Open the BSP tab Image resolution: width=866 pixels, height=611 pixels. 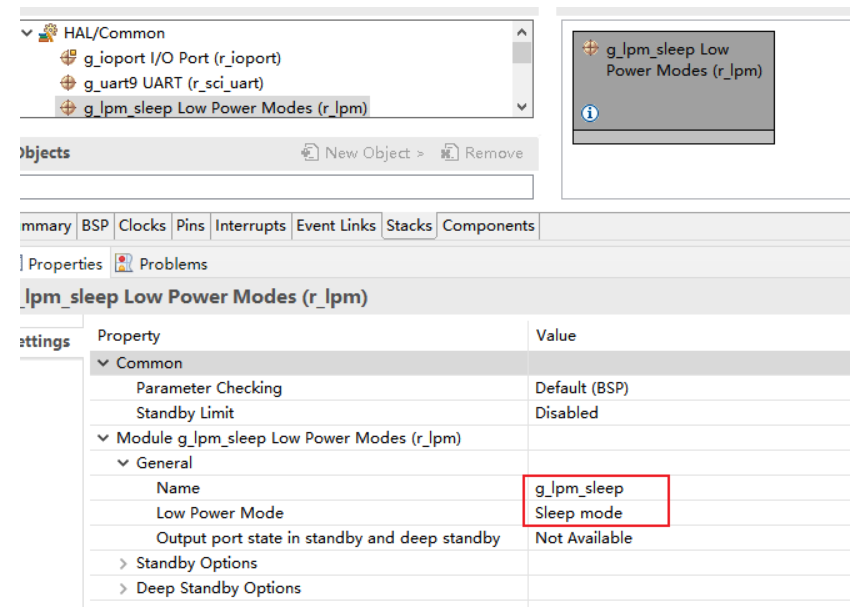click(95, 226)
